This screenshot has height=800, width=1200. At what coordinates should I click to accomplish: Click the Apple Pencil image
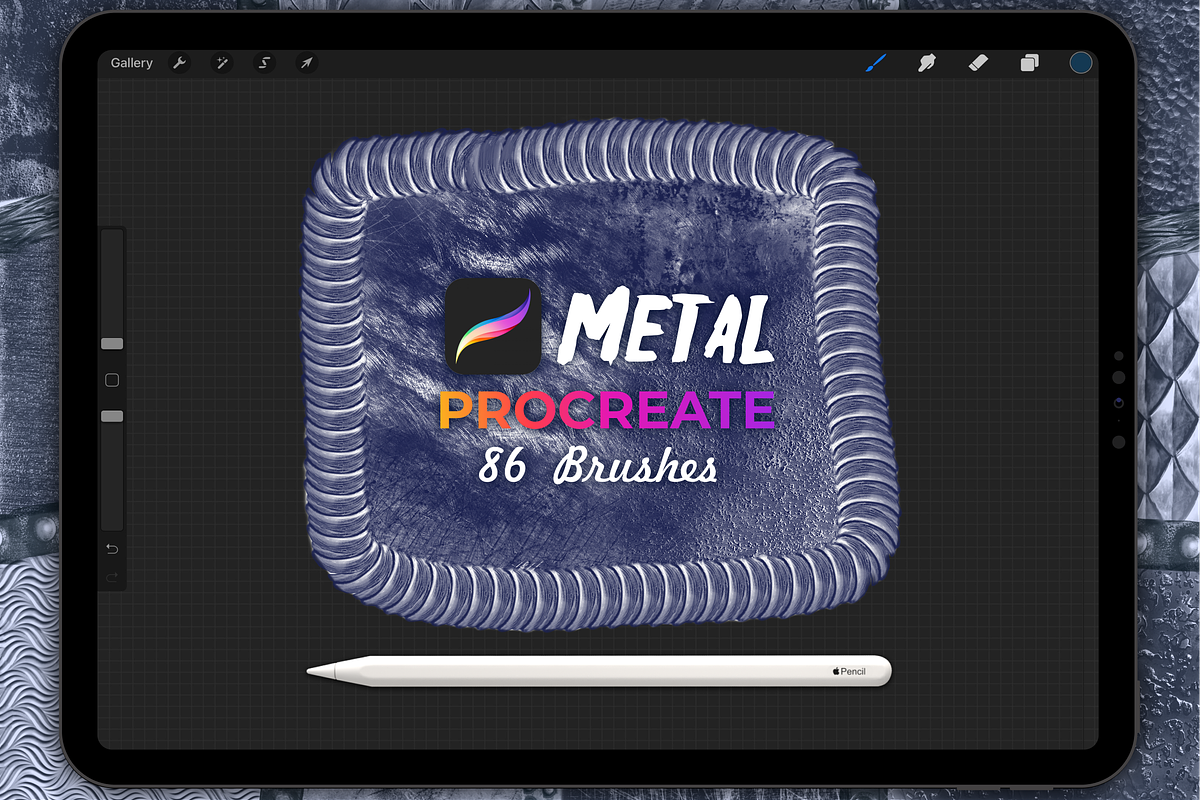point(599,671)
